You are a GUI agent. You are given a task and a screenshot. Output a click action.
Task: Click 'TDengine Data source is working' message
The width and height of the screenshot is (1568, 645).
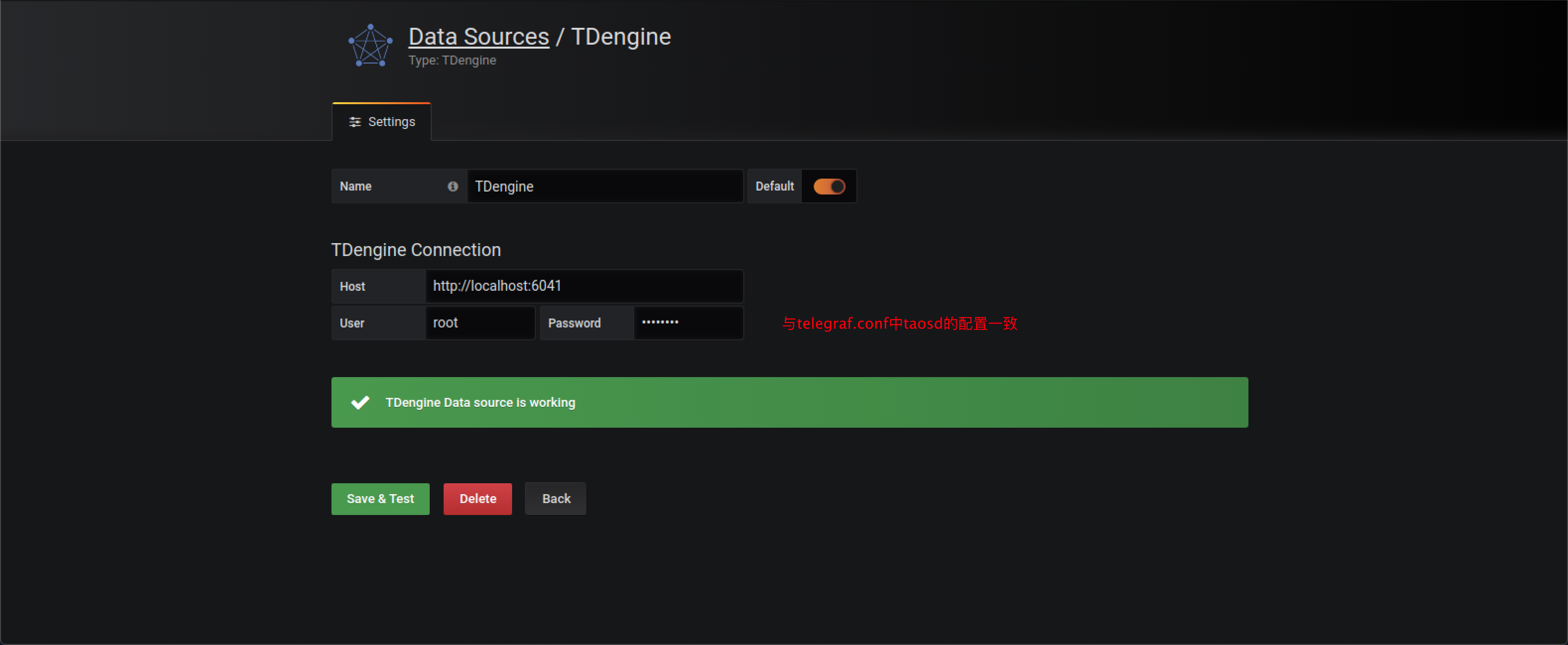pos(480,403)
